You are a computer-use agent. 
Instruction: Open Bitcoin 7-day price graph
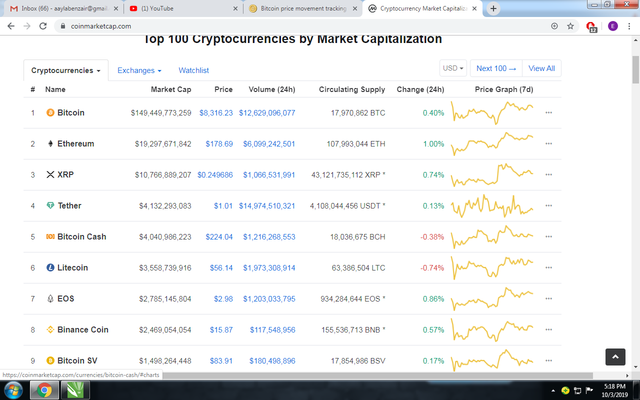coord(492,113)
